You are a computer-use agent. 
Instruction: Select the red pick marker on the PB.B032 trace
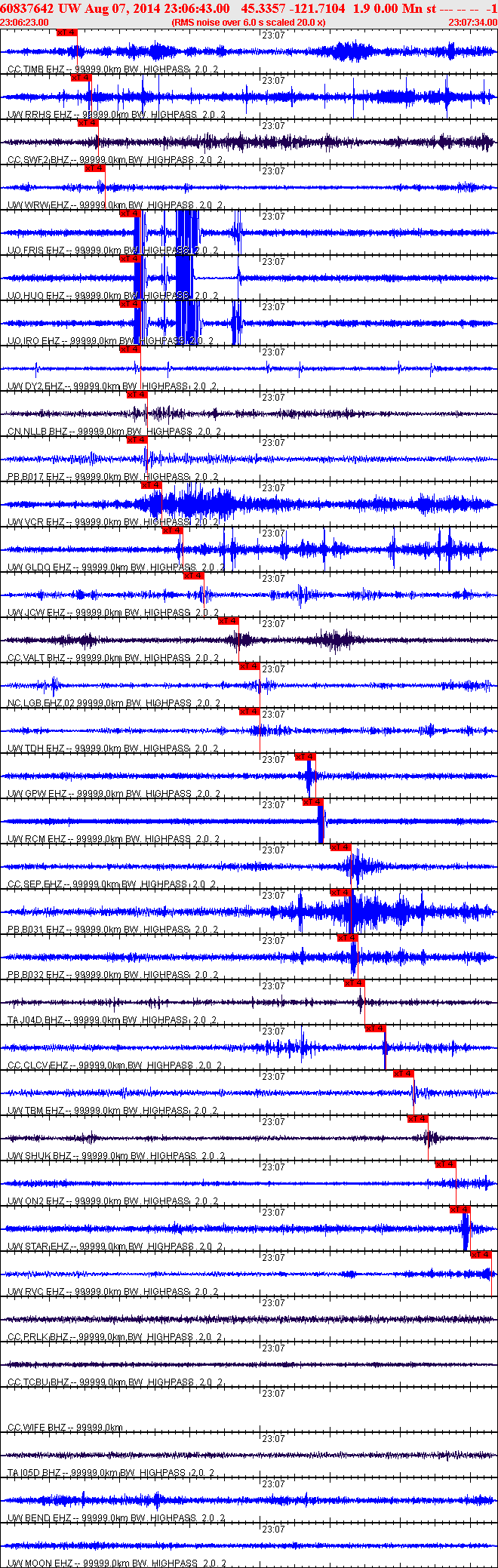[348, 938]
